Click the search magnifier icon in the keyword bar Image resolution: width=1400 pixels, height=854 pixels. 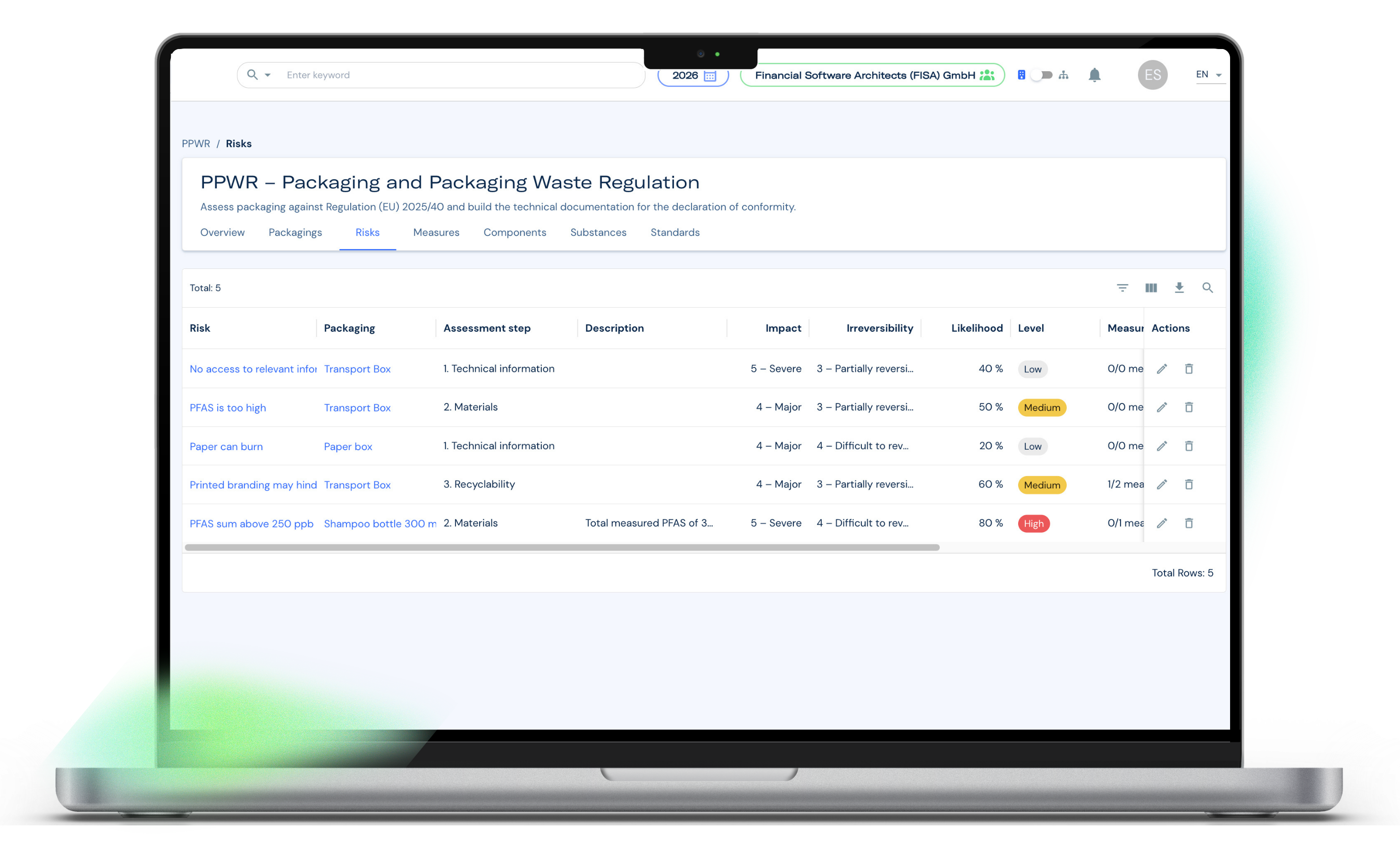click(x=252, y=75)
